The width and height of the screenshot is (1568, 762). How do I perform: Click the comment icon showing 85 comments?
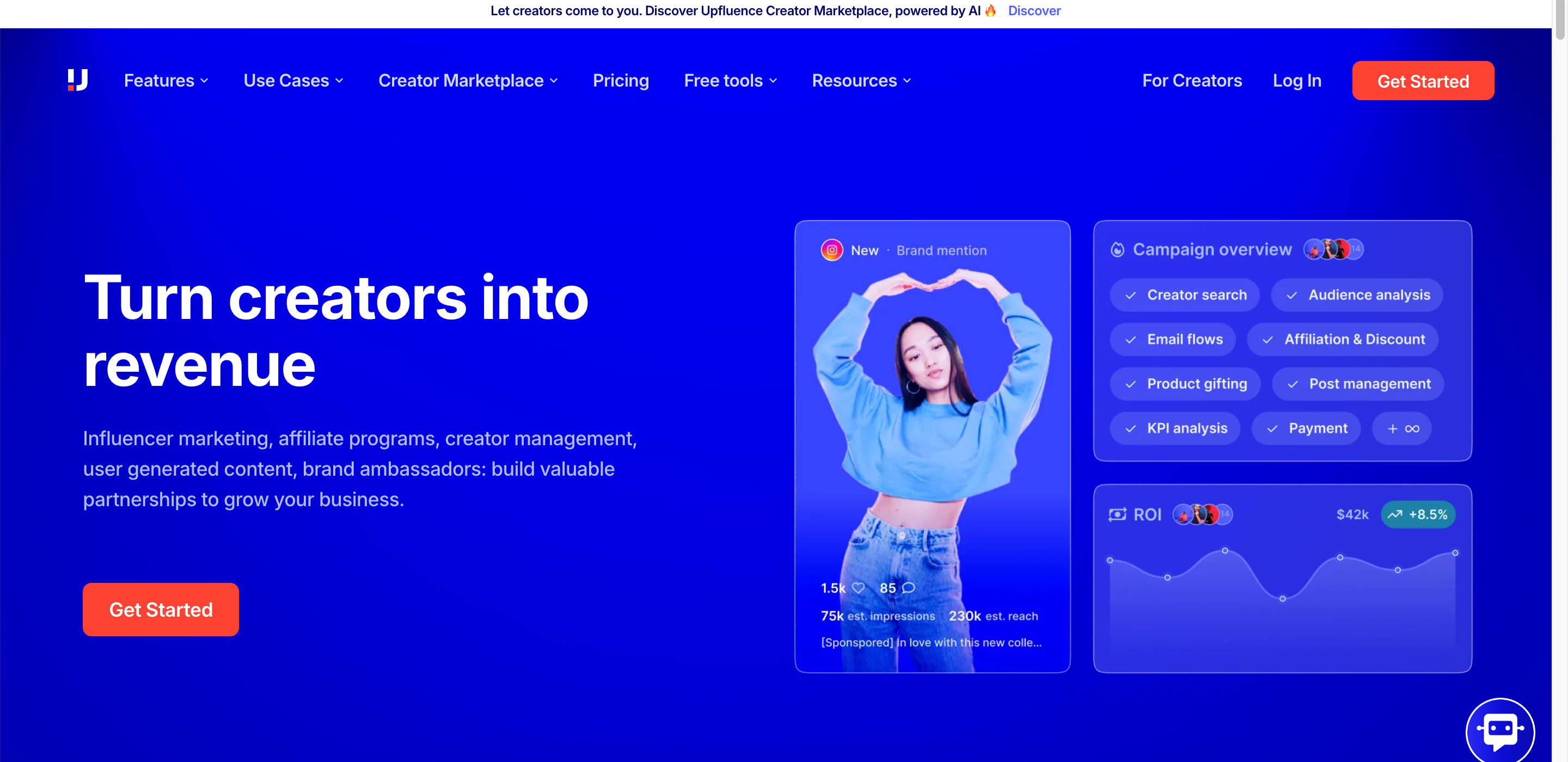[x=906, y=587]
